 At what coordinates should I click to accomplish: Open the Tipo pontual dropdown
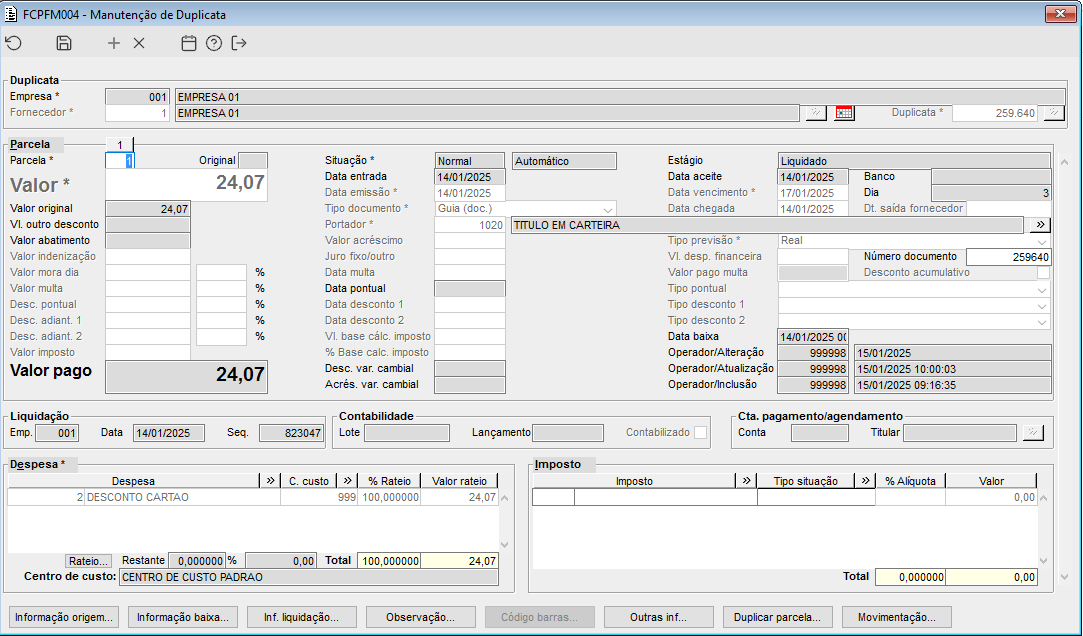[1042, 289]
